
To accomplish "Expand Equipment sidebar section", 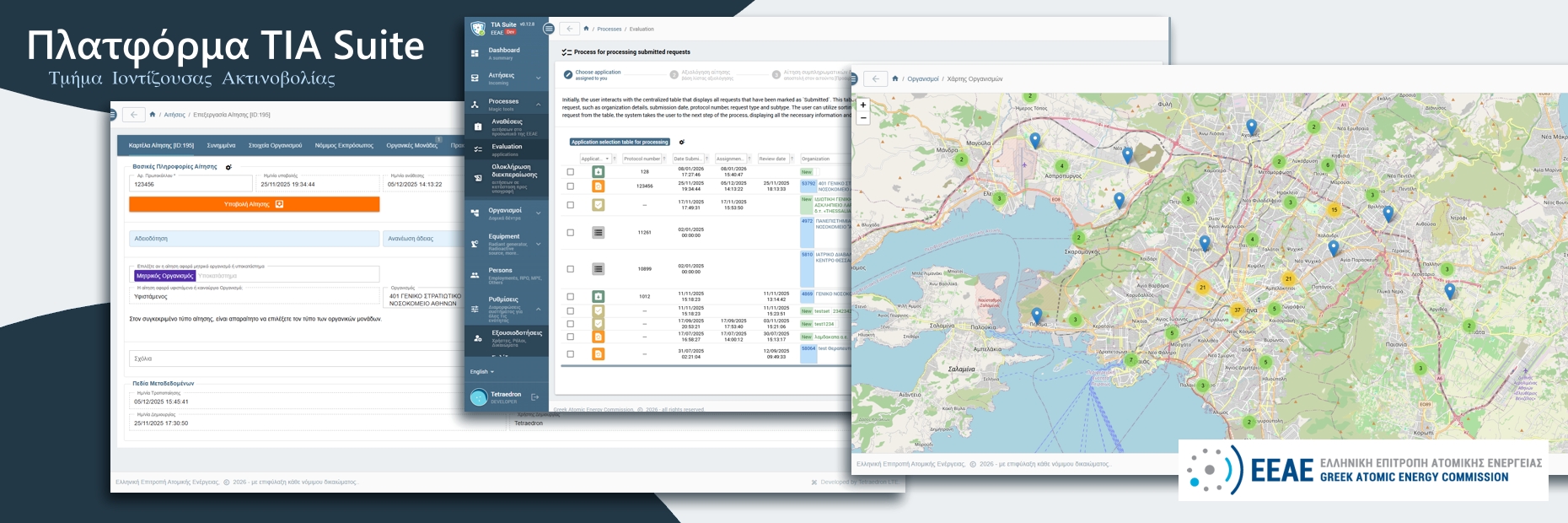I will (506, 244).
